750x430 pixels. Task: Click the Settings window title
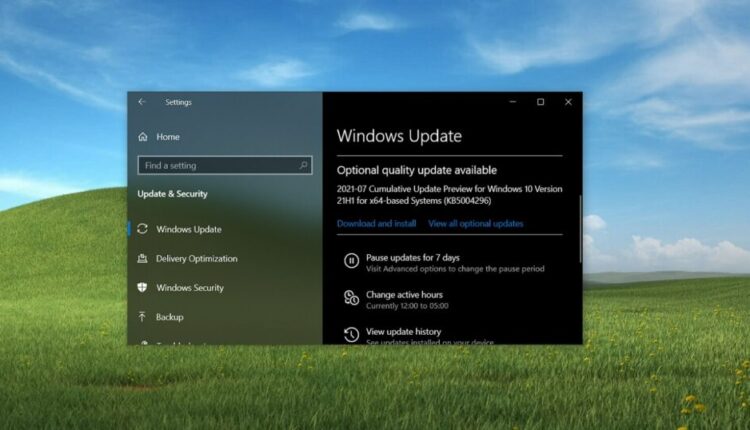pyautogui.click(x=178, y=102)
